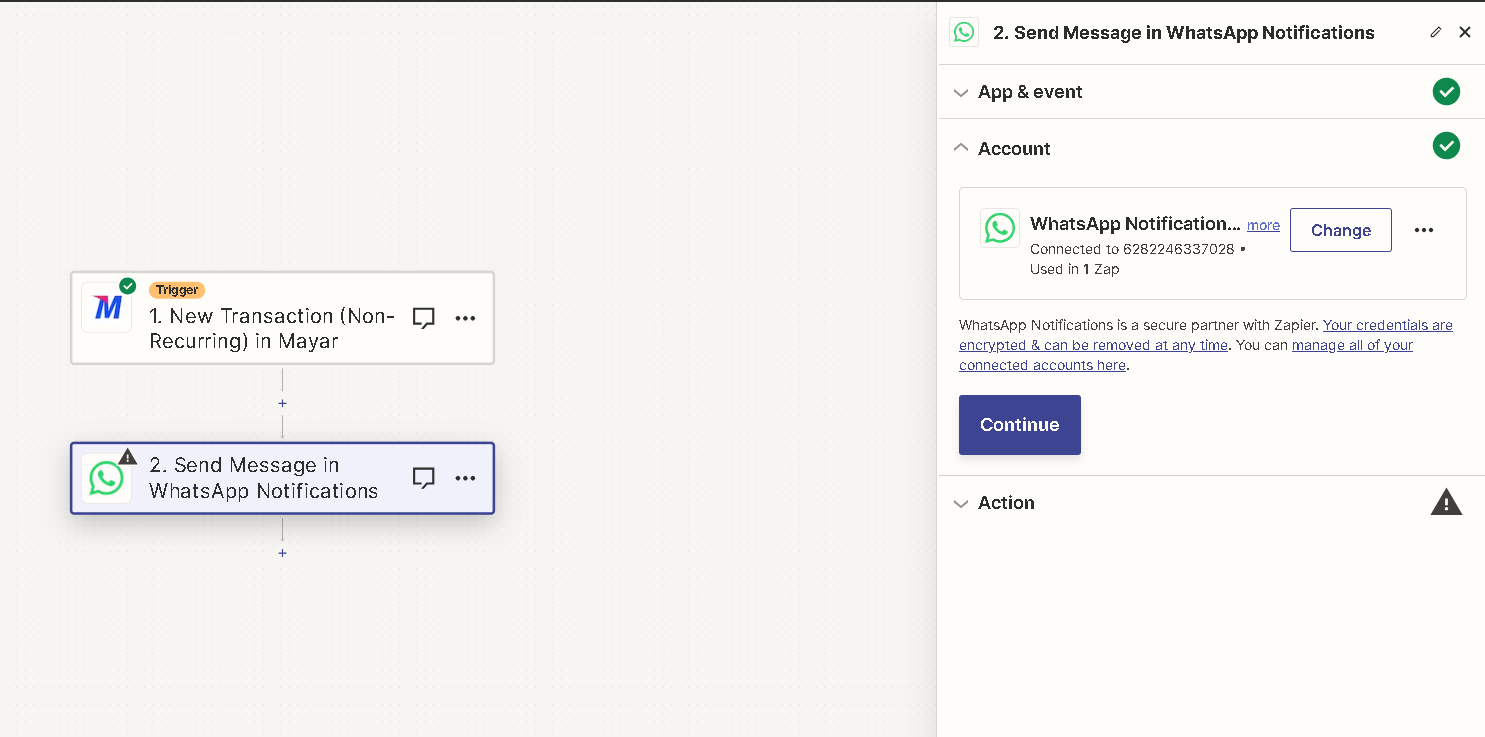Open the credentials are encrypted link

[1206, 335]
